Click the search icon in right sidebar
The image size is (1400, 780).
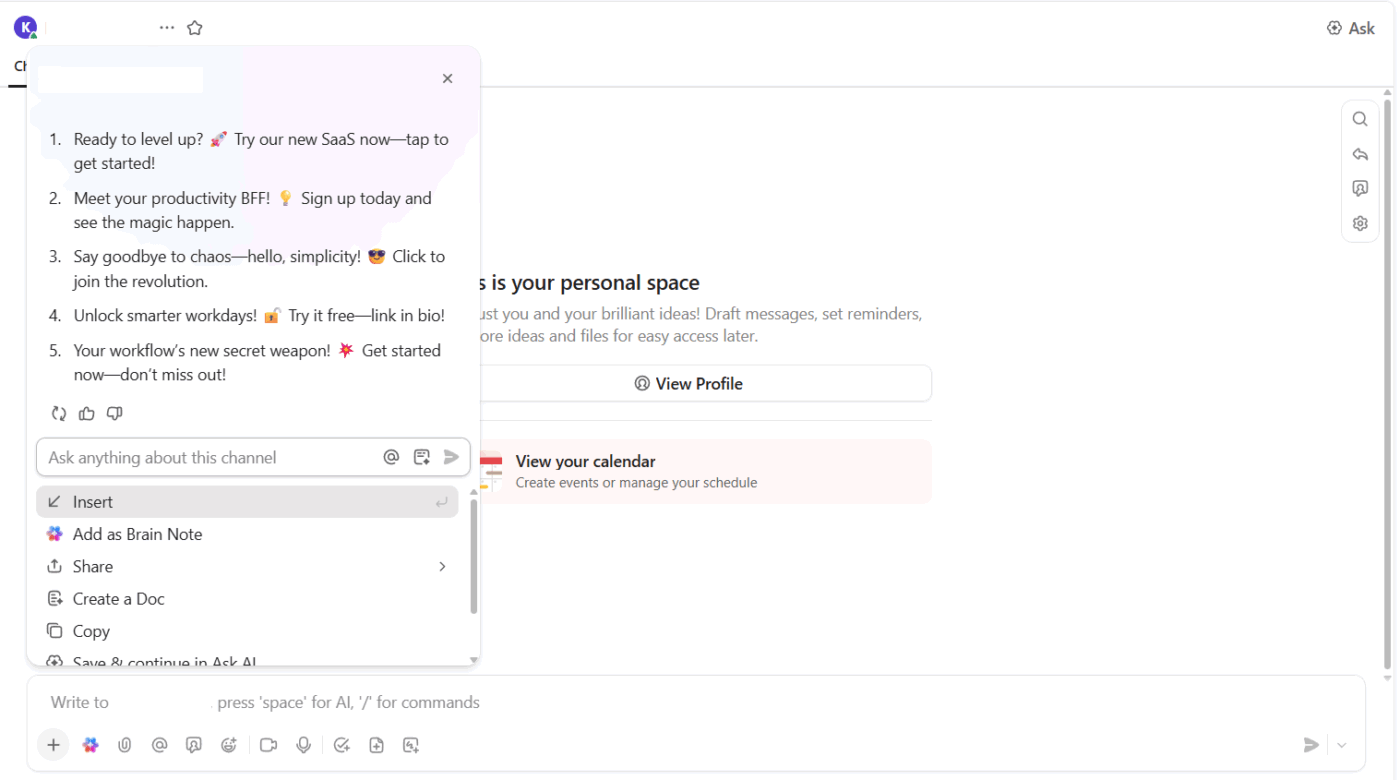(x=1360, y=119)
